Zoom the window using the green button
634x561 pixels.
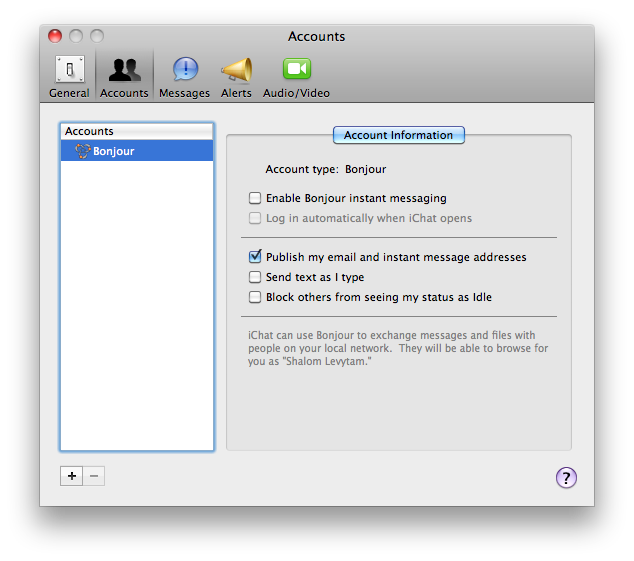[x=97, y=36]
